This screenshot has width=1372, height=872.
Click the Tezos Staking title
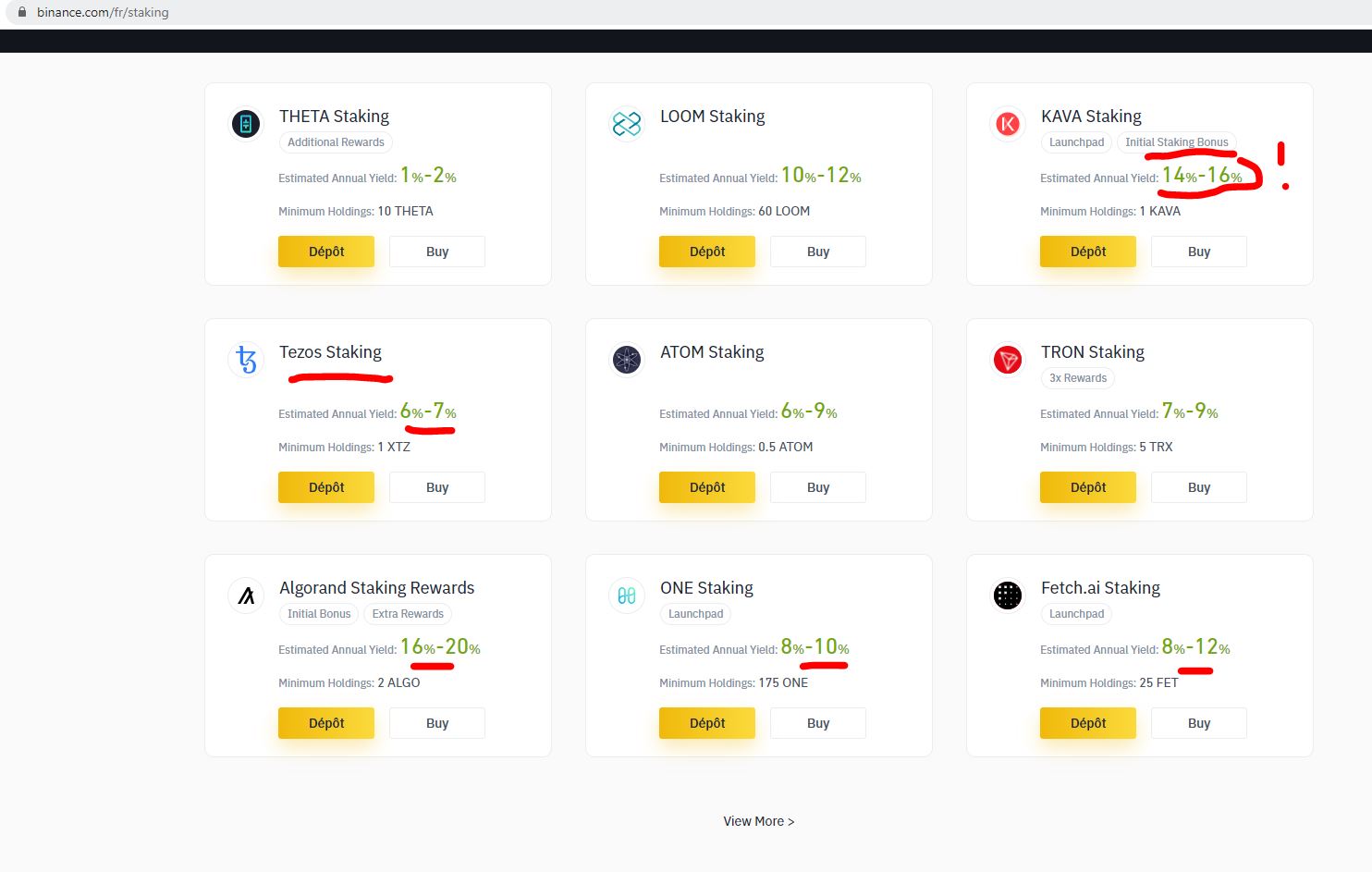tap(330, 352)
